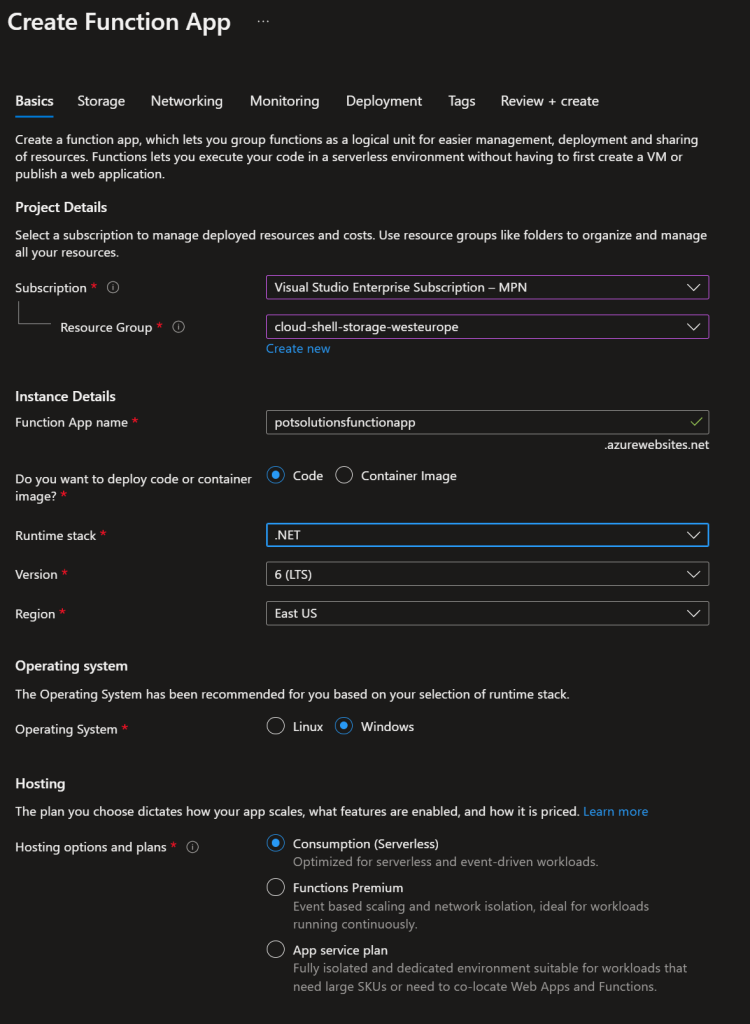Switch to the Storage tab
Image resolution: width=750 pixels, height=1024 pixels.
(101, 101)
